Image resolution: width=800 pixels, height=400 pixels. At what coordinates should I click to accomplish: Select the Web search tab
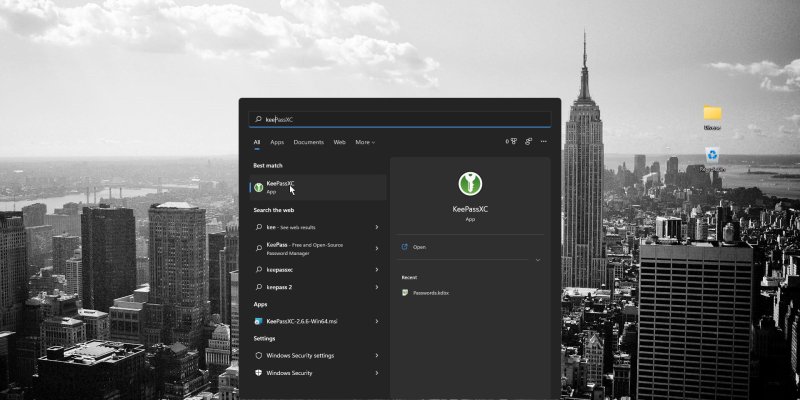click(x=339, y=142)
